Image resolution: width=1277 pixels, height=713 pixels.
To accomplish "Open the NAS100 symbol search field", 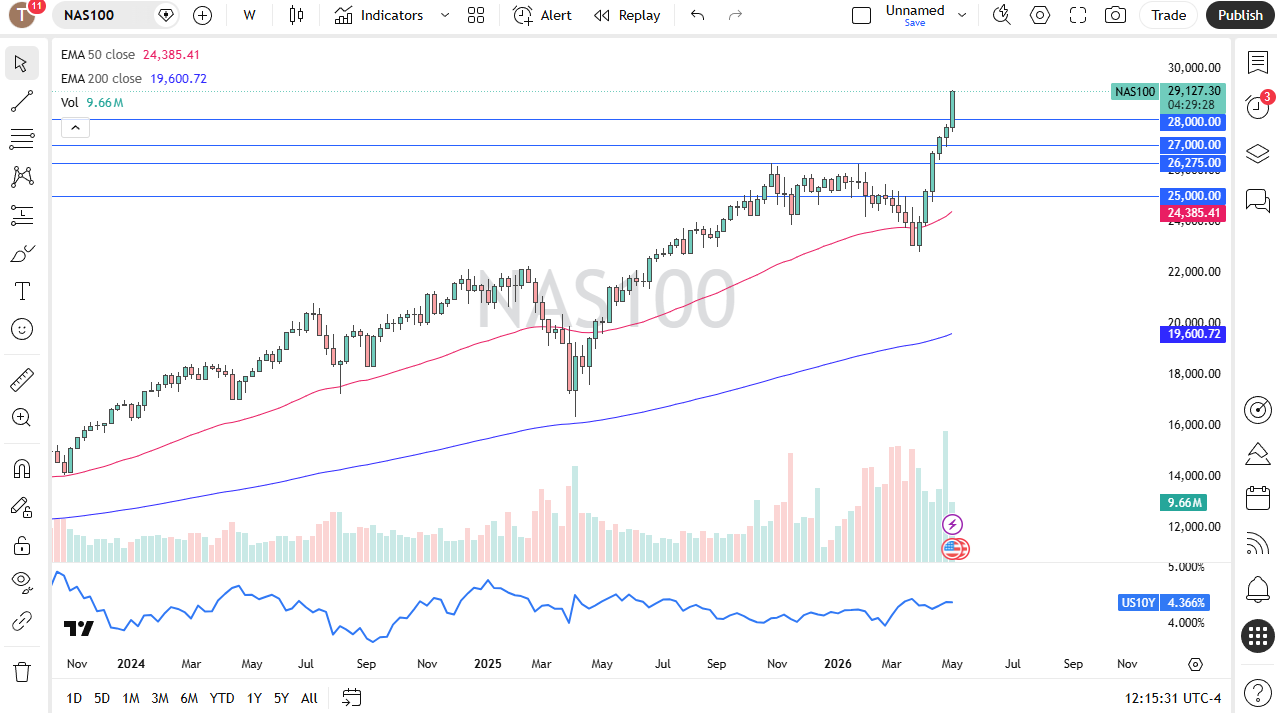I will tap(117, 15).
